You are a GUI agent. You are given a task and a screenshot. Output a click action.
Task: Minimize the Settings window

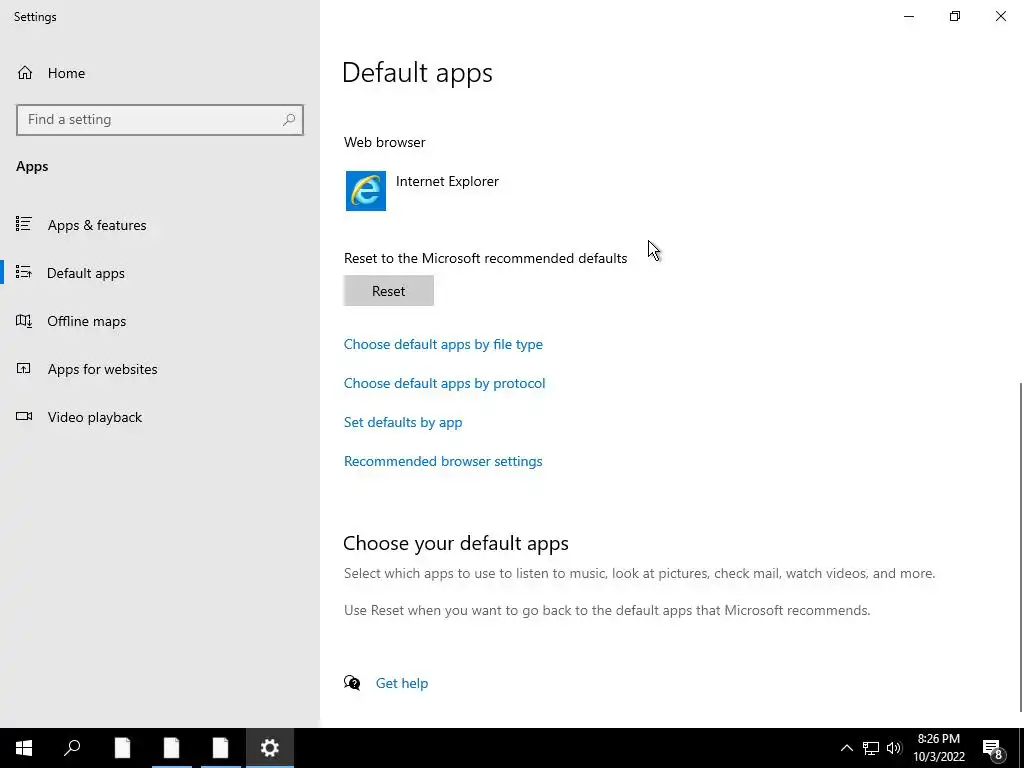click(x=908, y=16)
